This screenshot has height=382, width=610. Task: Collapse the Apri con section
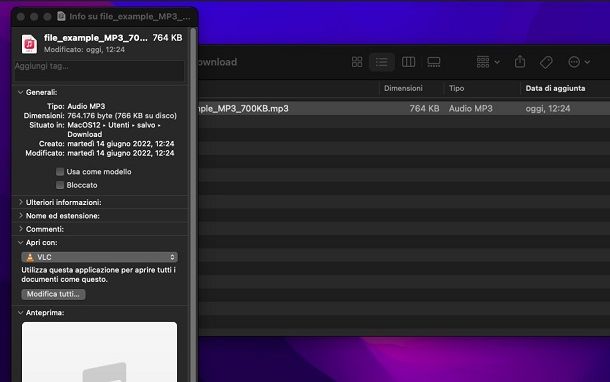pyautogui.click(x=20, y=242)
